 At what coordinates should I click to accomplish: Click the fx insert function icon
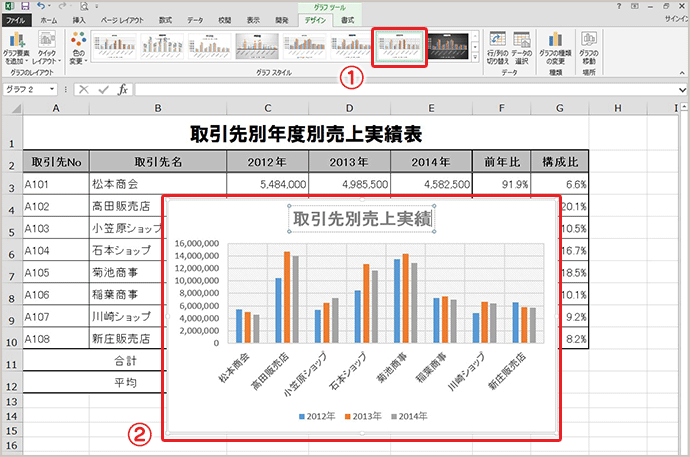[x=123, y=89]
